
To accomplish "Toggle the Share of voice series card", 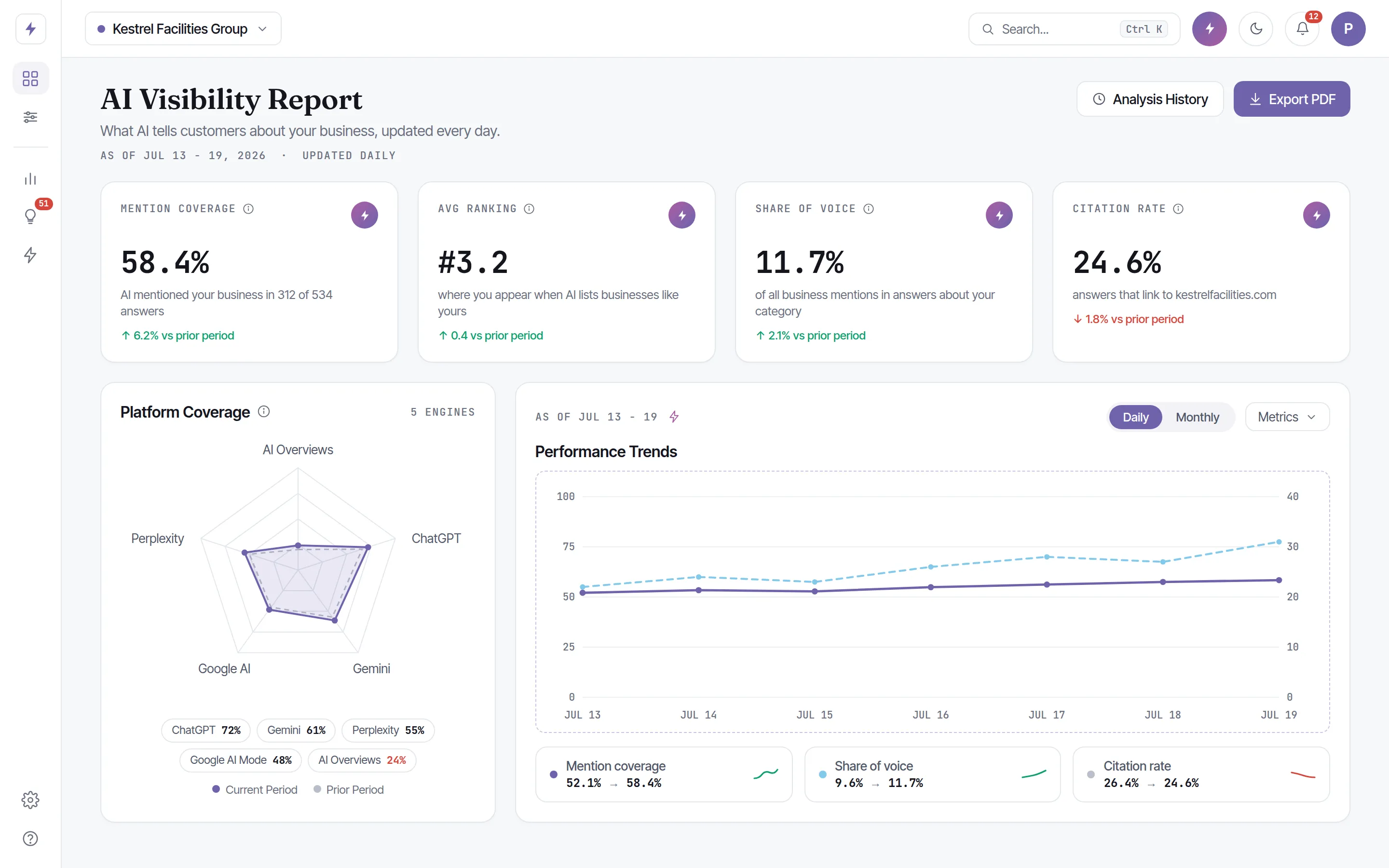I will 932,774.
